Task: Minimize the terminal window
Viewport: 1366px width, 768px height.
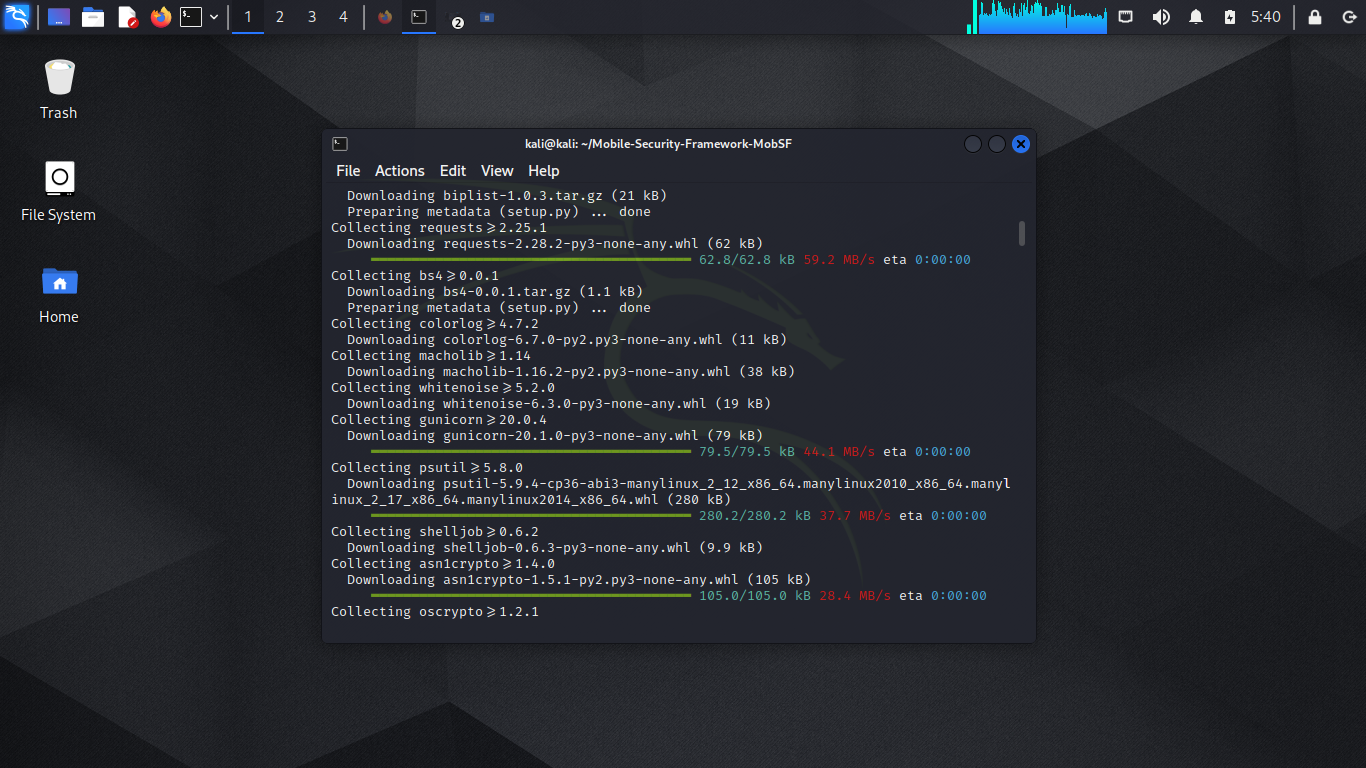Action: tap(973, 144)
